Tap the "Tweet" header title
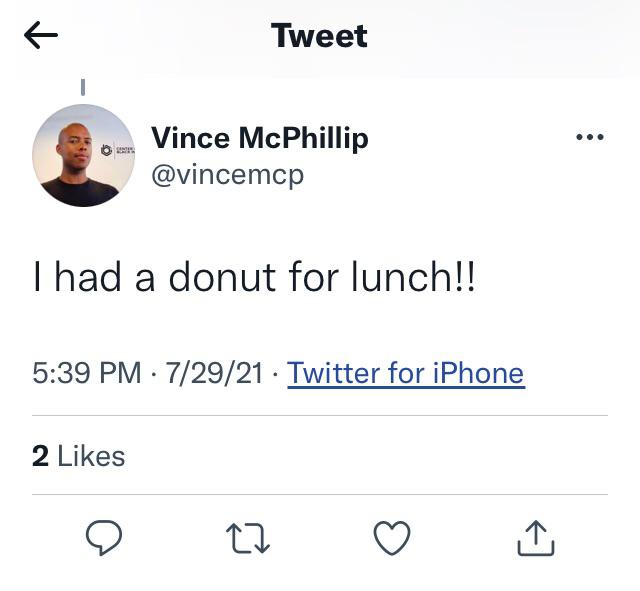640x591 pixels. pos(319,36)
